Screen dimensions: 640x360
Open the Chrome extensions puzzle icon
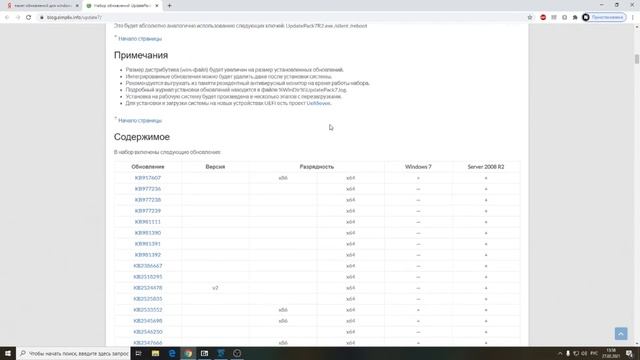coord(575,17)
